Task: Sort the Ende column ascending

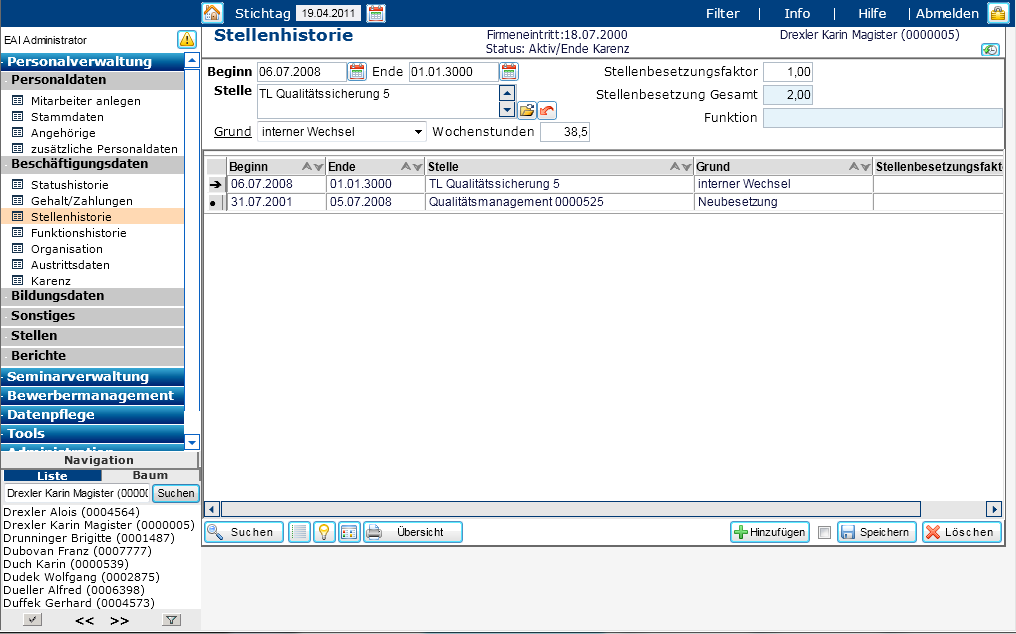Action: pyautogui.click(x=406, y=167)
